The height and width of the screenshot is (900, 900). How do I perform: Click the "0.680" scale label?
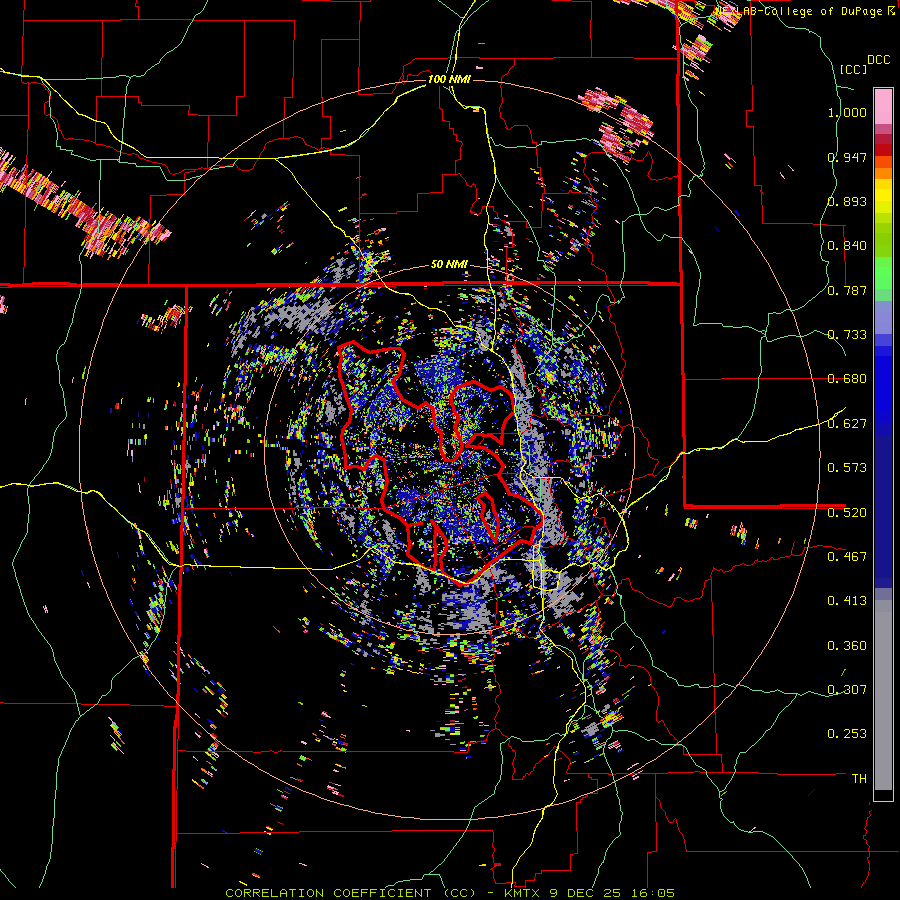847,379
